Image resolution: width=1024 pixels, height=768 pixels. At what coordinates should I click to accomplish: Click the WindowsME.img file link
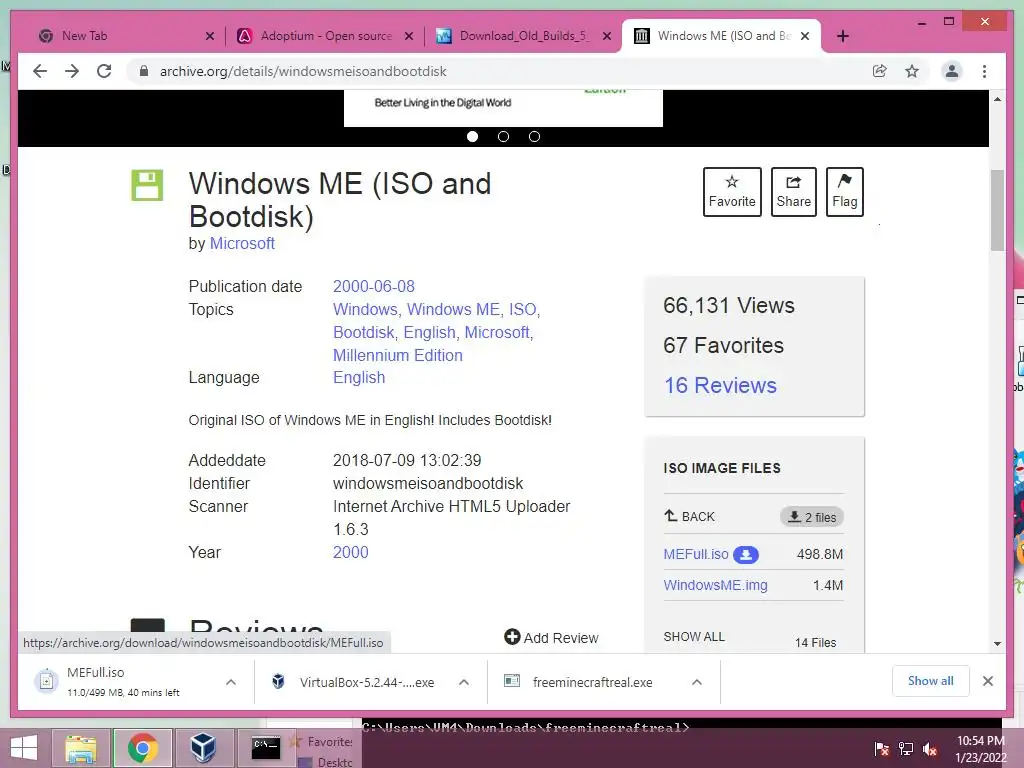(x=715, y=585)
